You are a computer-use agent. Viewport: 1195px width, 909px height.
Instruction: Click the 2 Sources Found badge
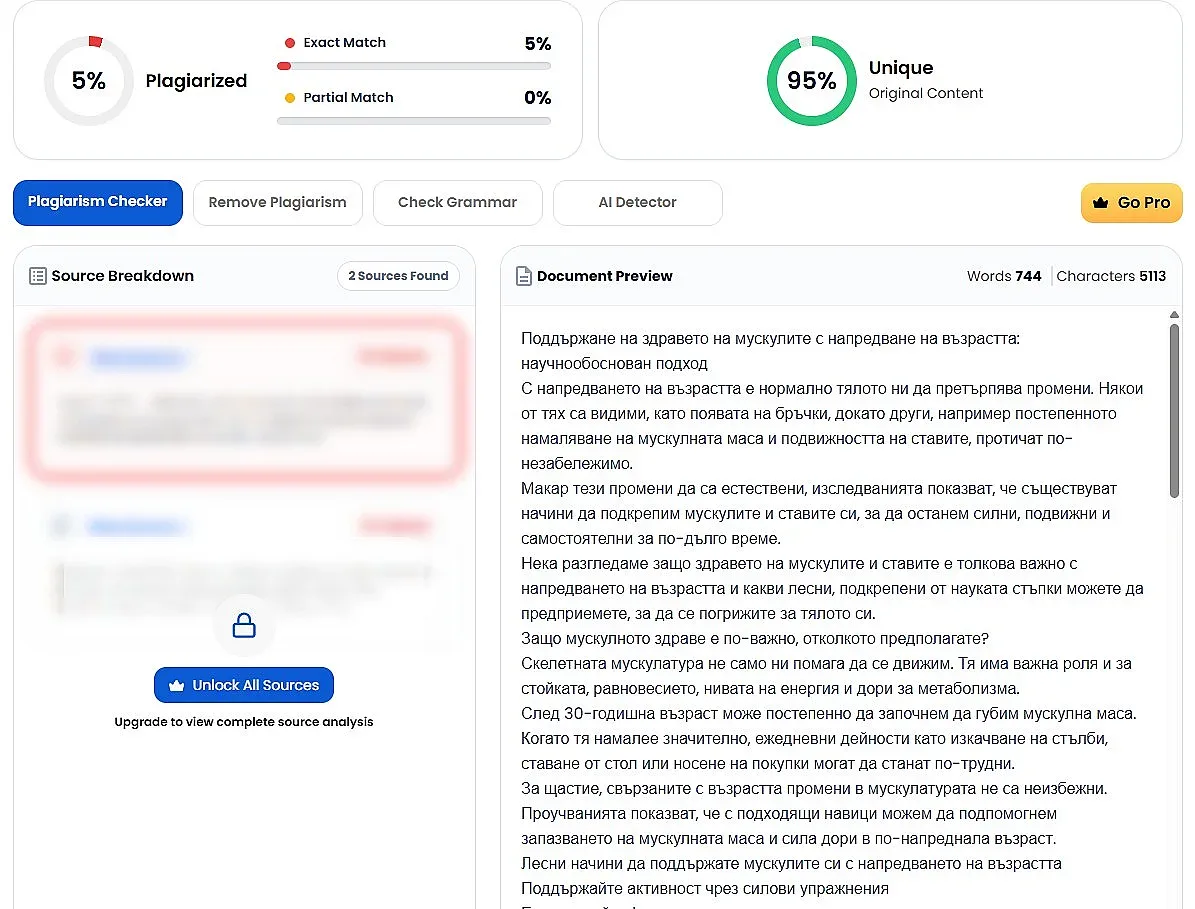[x=398, y=276]
